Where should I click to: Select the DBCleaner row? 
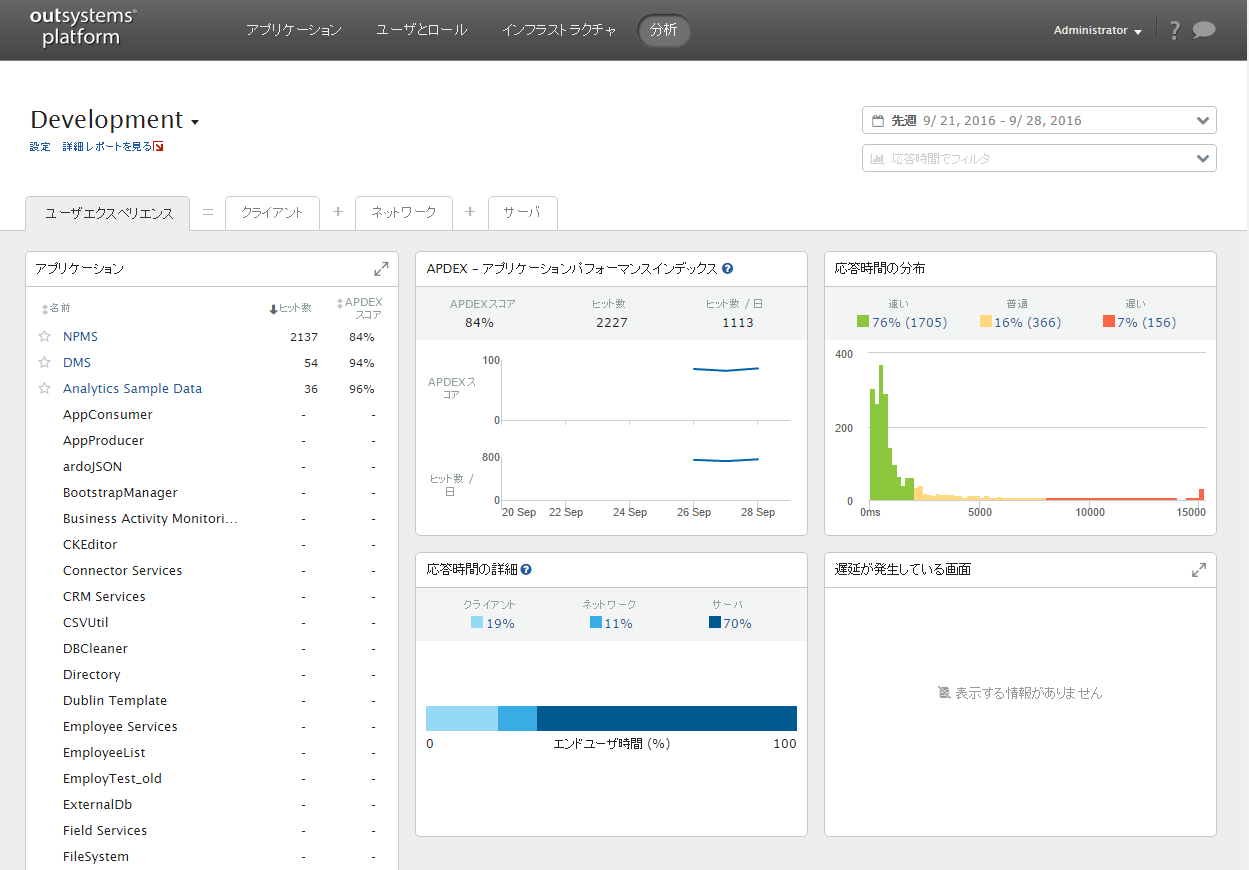pyautogui.click(x=212, y=649)
